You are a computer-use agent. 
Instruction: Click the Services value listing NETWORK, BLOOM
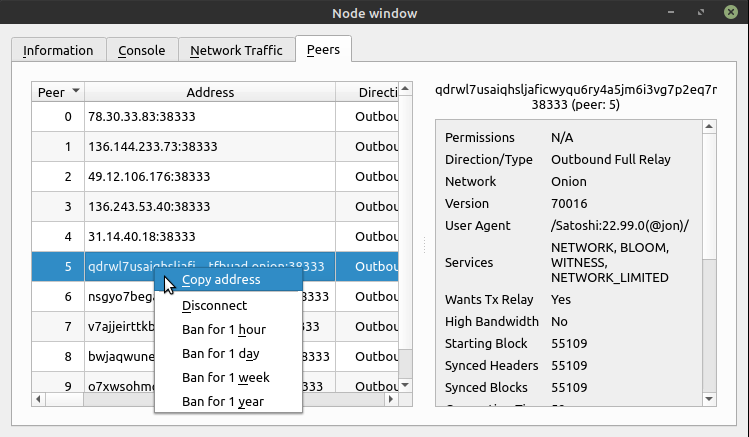pyautogui.click(x=610, y=263)
